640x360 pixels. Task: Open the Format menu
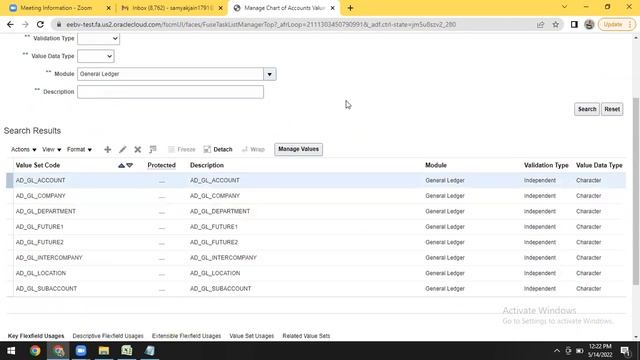tap(79, 149)
